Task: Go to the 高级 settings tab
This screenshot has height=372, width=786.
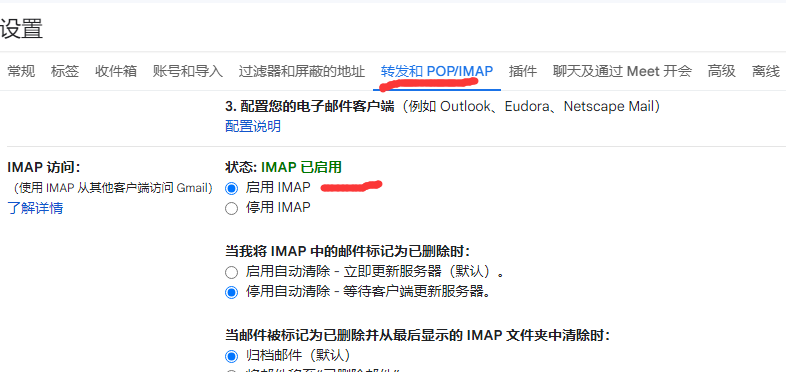Action: [721, 71]
